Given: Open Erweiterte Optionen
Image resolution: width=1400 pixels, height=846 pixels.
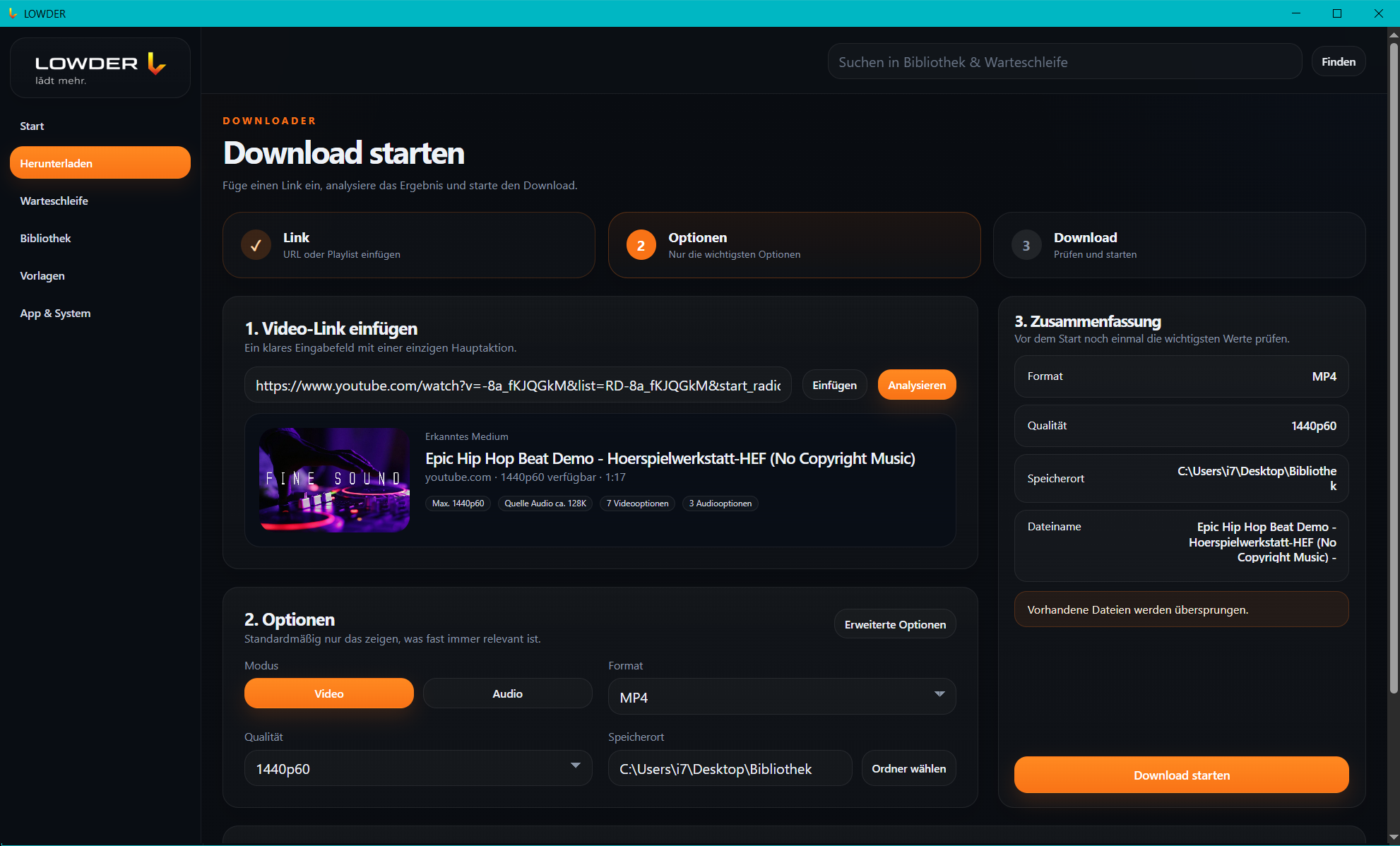Looking at the screenshot, I should click(x=895, y=624).
